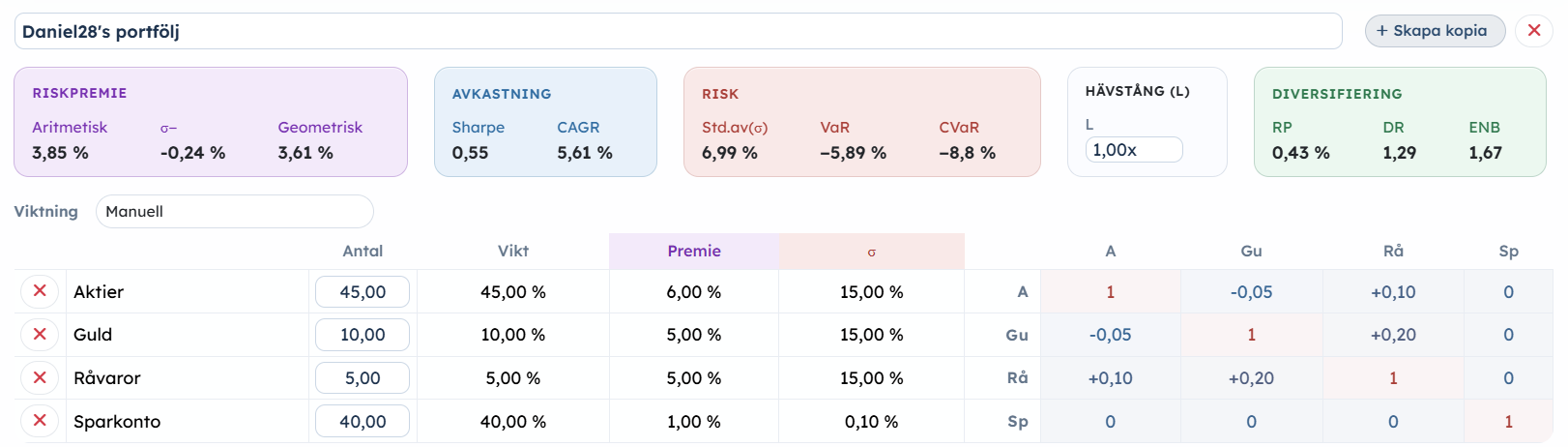Click the Sharpe value in Avkastning card
Image resolution: width=1568 pixels, height=447 pixels.
point(470,153)
